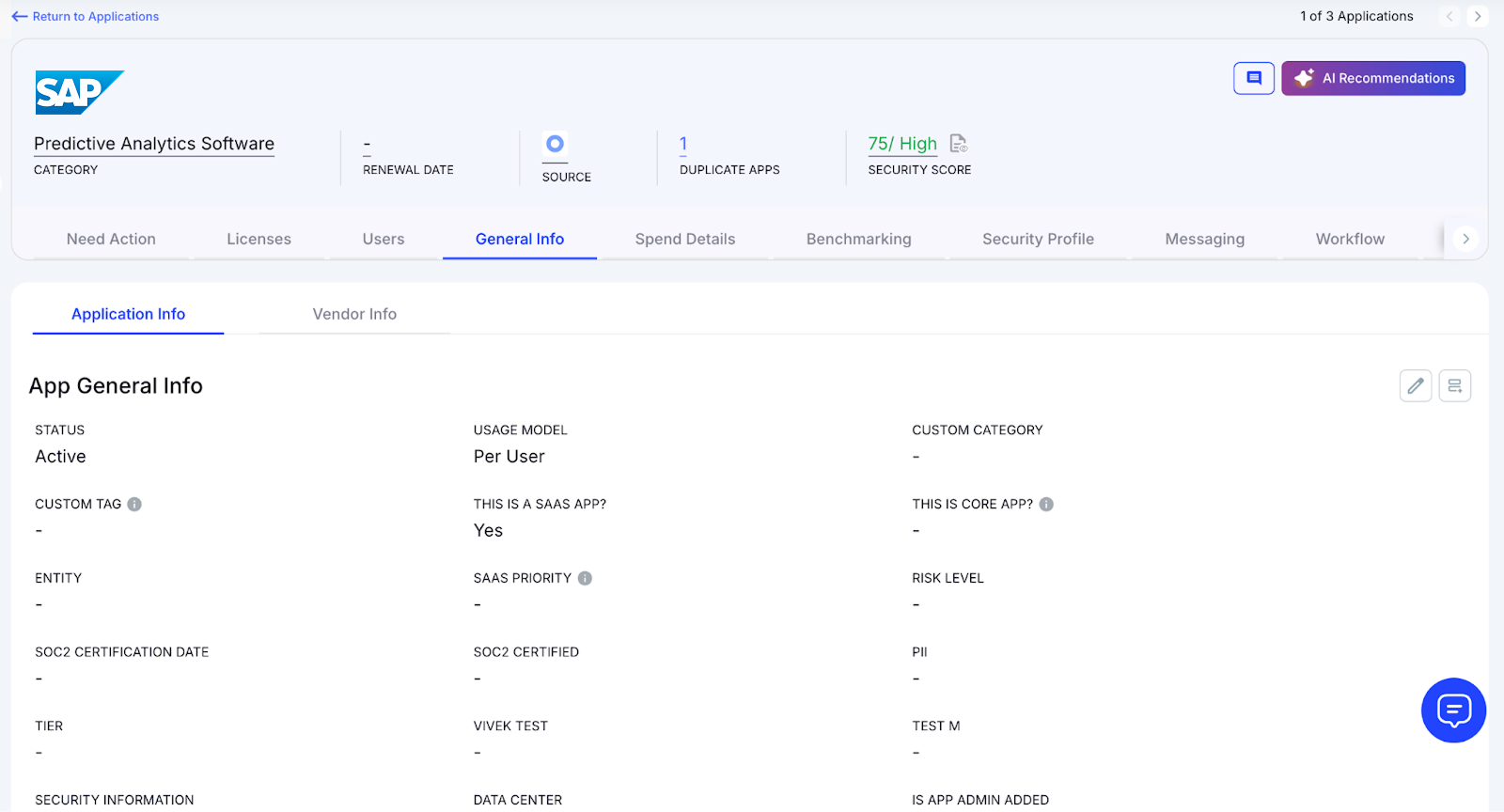
Task: Click the SECURITY SCORE label
Action: click(x=919, y=170)
